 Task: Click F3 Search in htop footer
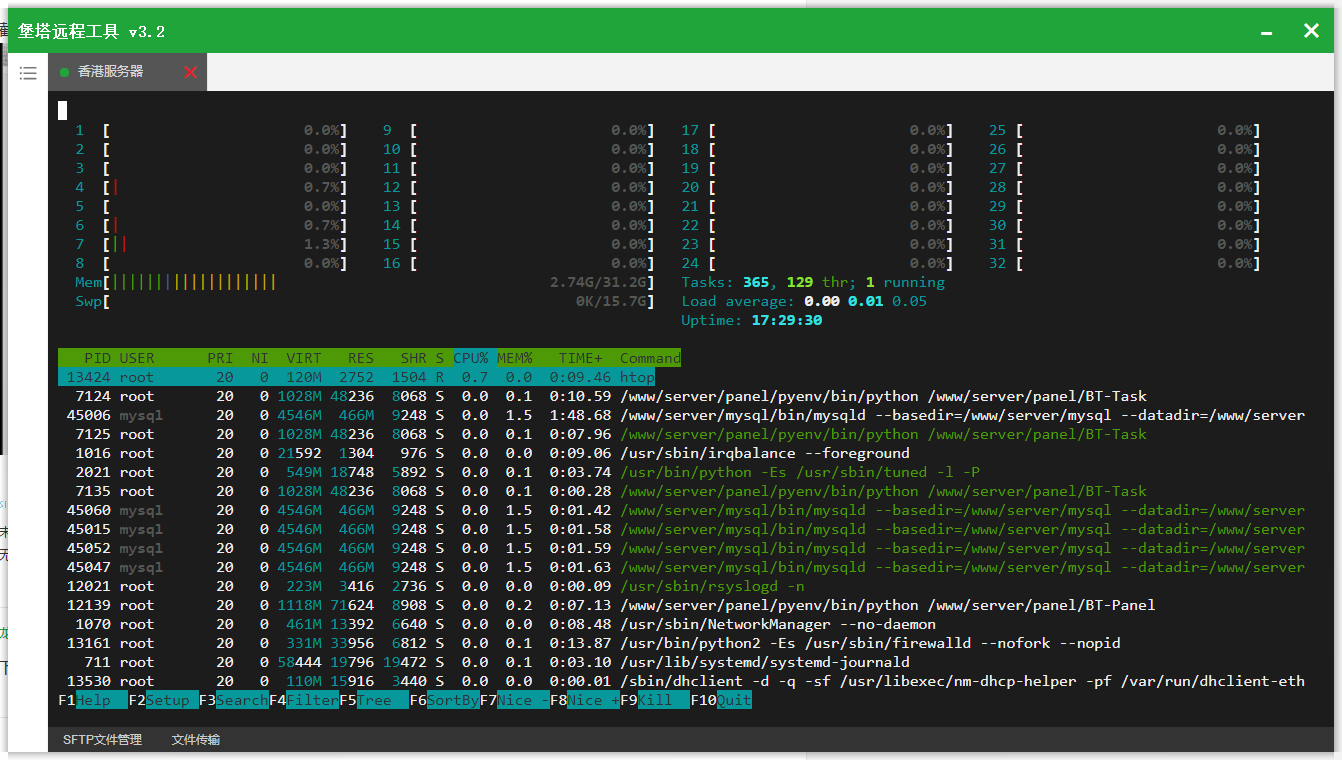coord(233,700)
